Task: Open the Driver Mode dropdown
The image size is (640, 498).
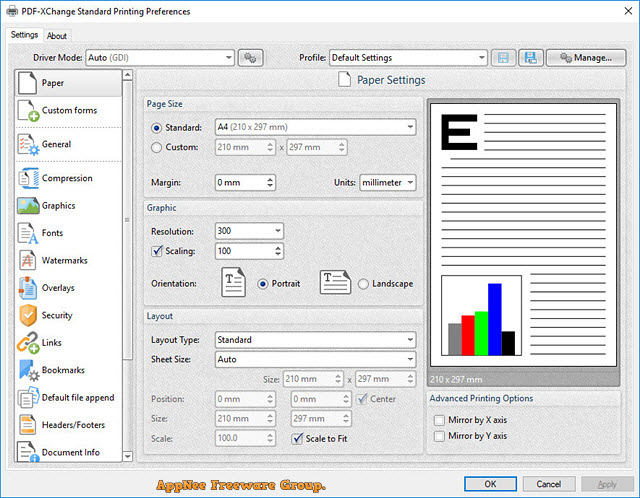Action: pyautogui.click(x=160, y=58)
